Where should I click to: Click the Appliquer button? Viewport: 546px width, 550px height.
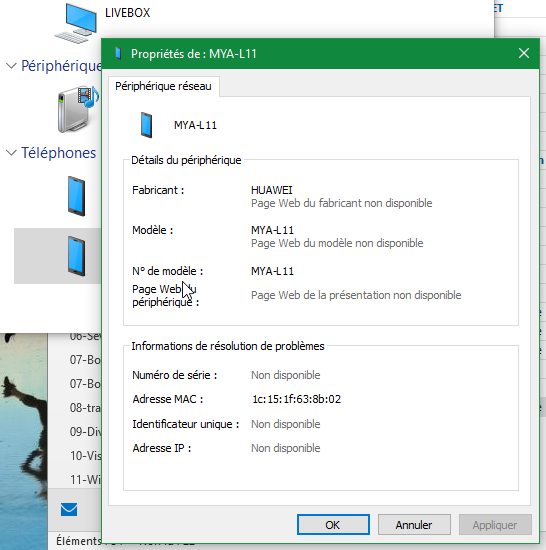tap(495, 525)
